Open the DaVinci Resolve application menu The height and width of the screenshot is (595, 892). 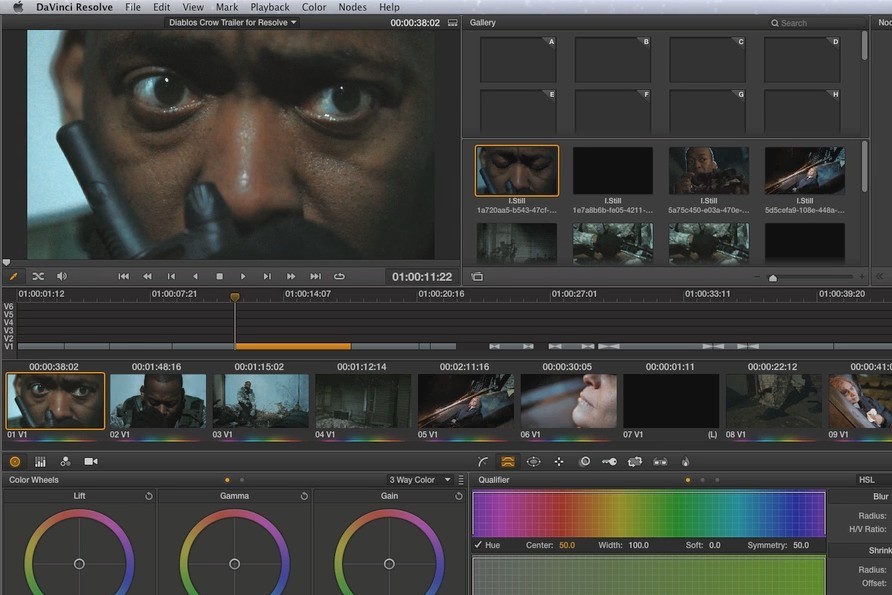click(74, 7)
